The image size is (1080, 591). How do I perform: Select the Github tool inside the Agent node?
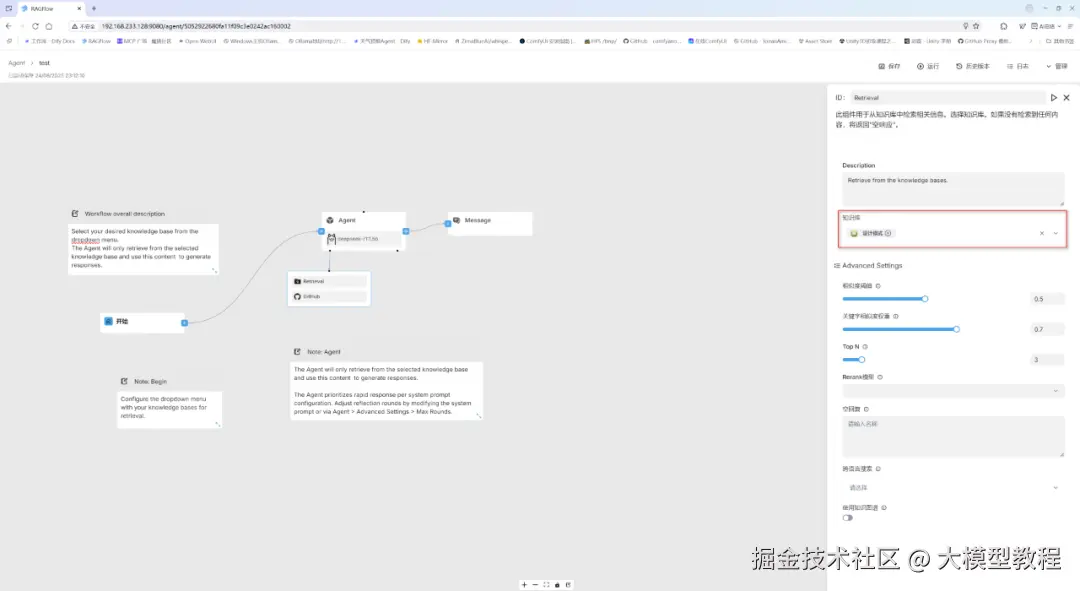(x=329, y=296)
